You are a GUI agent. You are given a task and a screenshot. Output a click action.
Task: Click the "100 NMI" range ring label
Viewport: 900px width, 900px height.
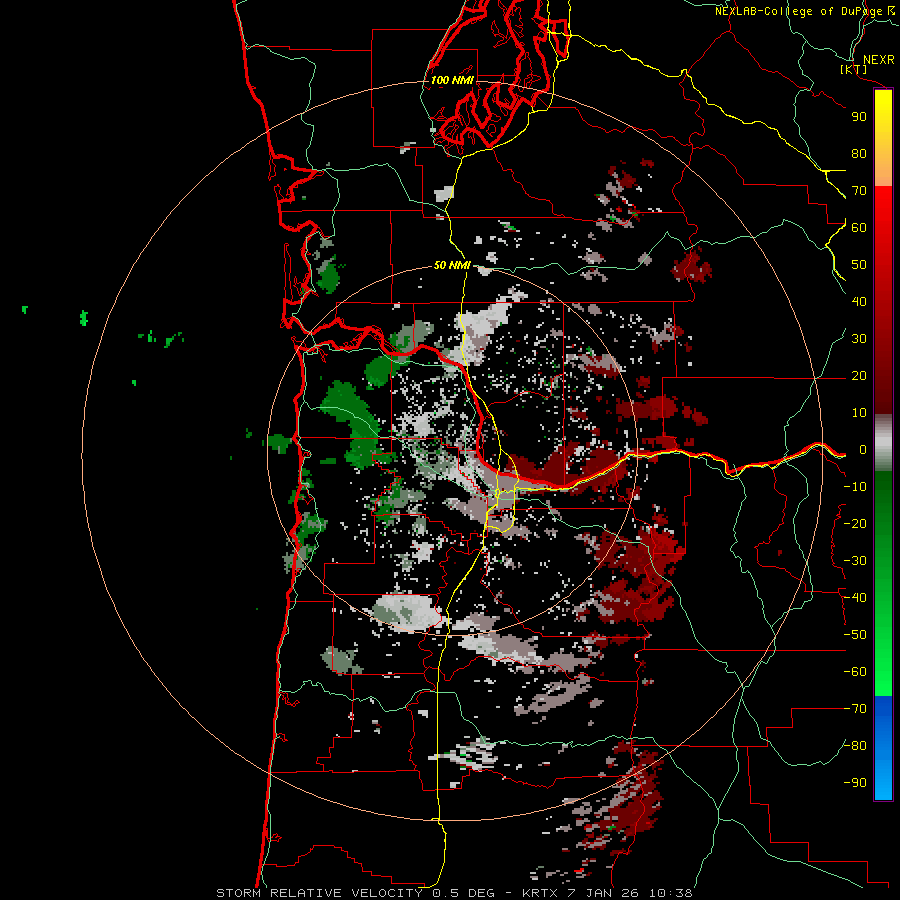(452, 80)
